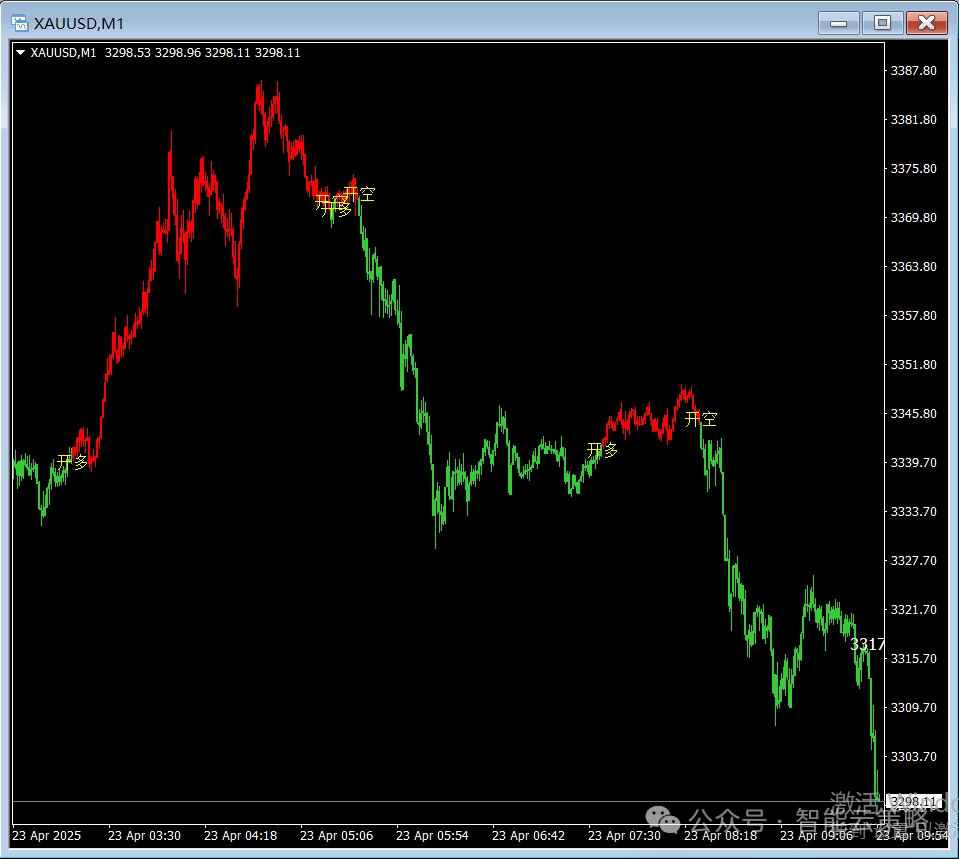Click the 3381.80 price scale label
The height and width of the screenshot is (859, 959).
tap(913, 120)
